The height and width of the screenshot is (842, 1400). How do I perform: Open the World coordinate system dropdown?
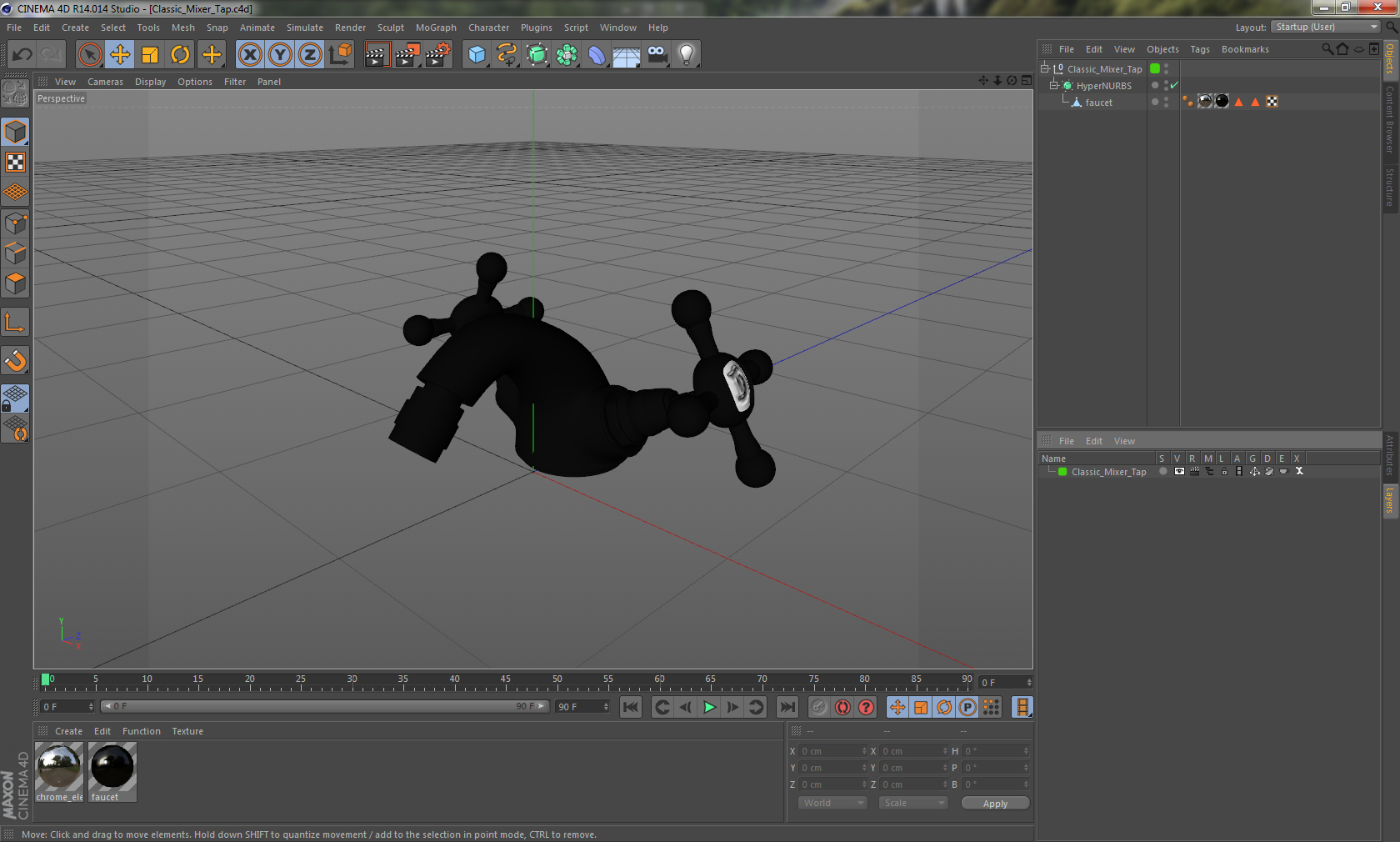(x=832, y=803)
